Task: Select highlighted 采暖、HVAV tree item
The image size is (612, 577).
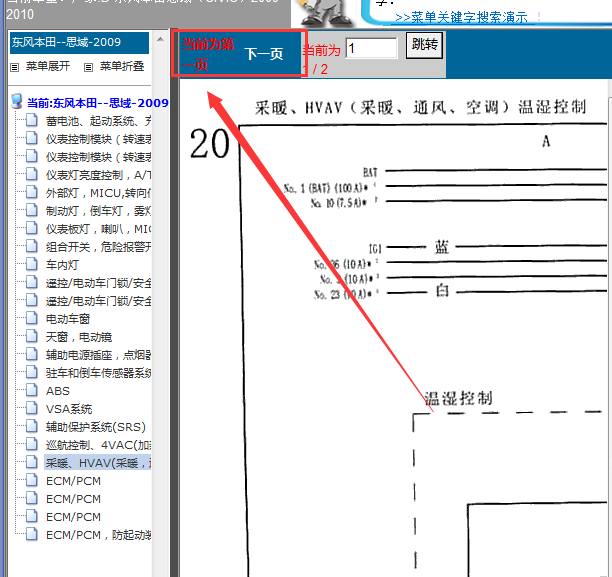Action: click(x=98, y=462)
